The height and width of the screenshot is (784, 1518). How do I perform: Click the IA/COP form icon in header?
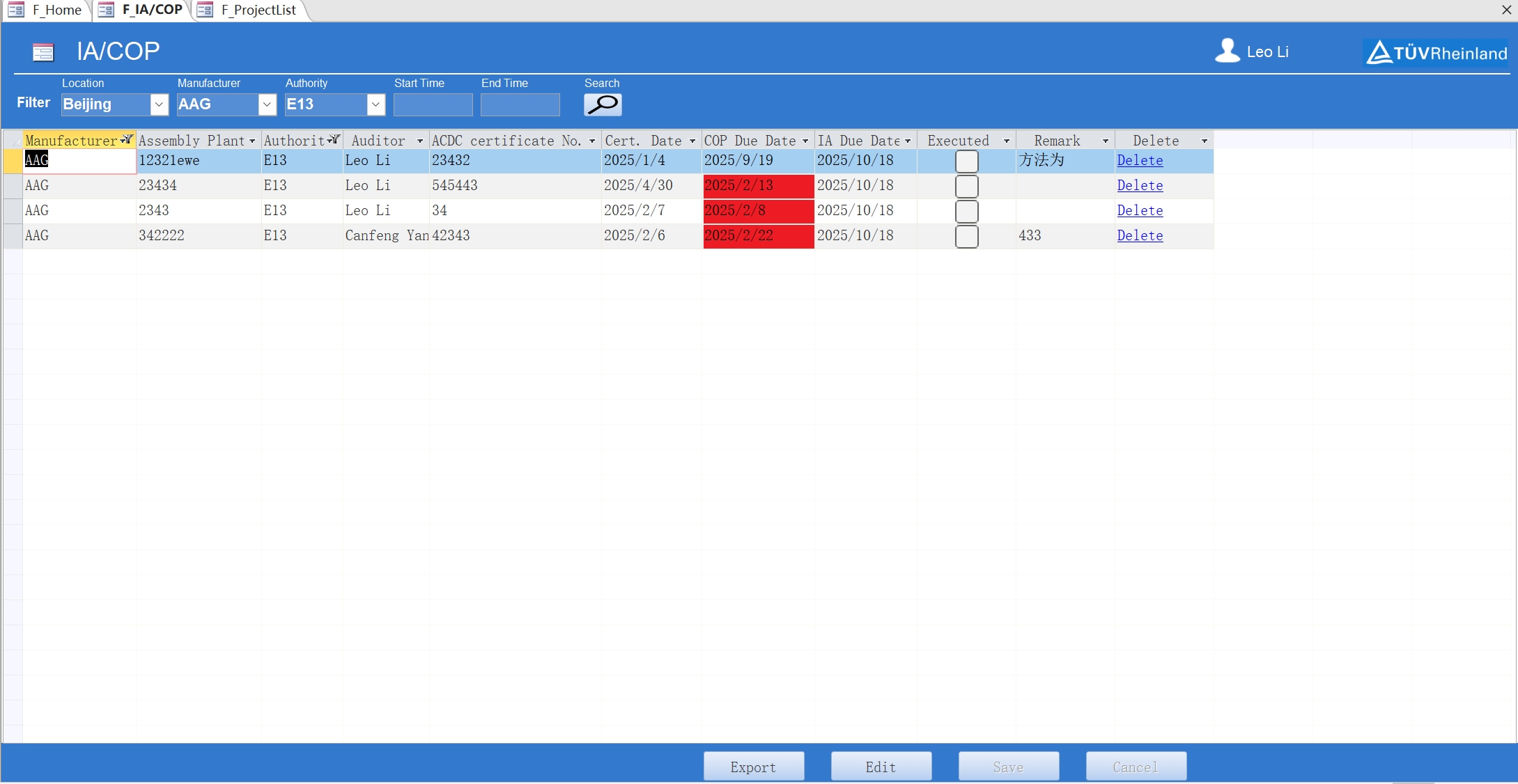tap(43, 52)
